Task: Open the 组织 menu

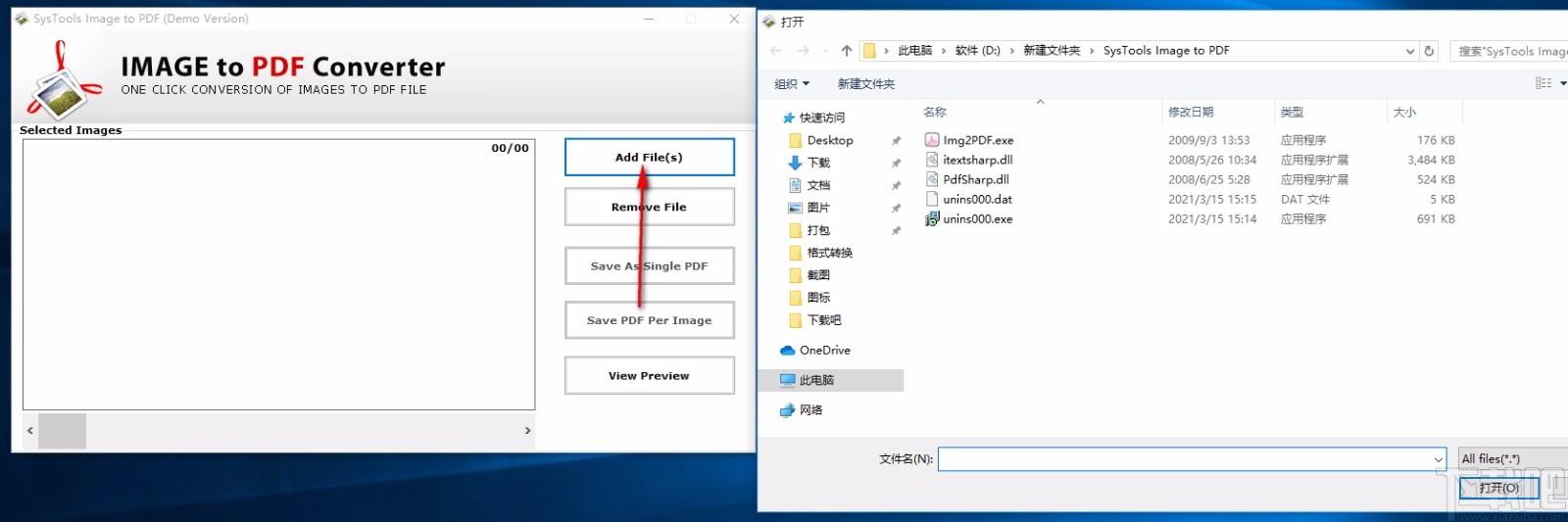Action: point(792,84)
